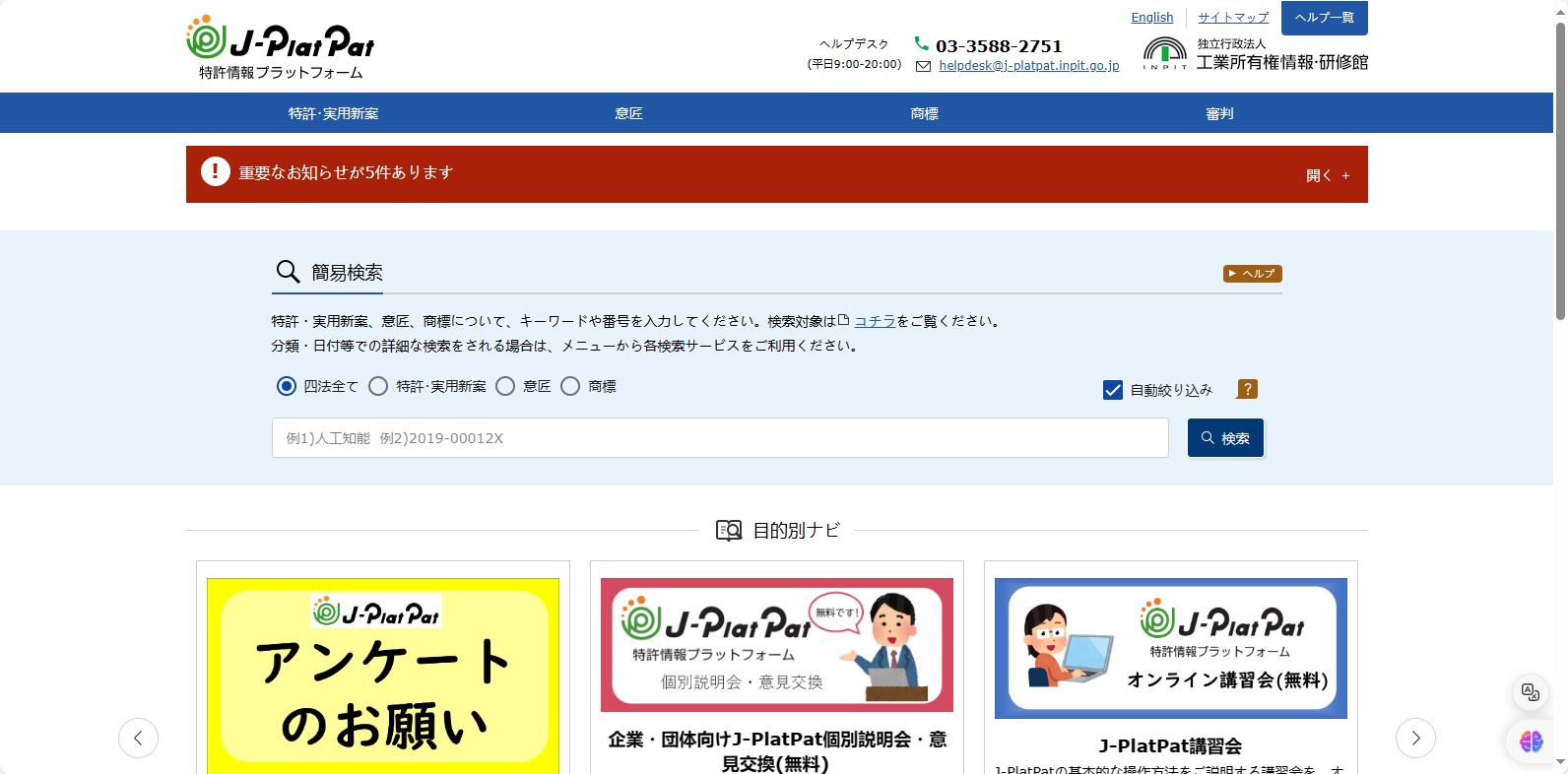
Task: Open the 商標 menu
Action: (x=924, y=113)
